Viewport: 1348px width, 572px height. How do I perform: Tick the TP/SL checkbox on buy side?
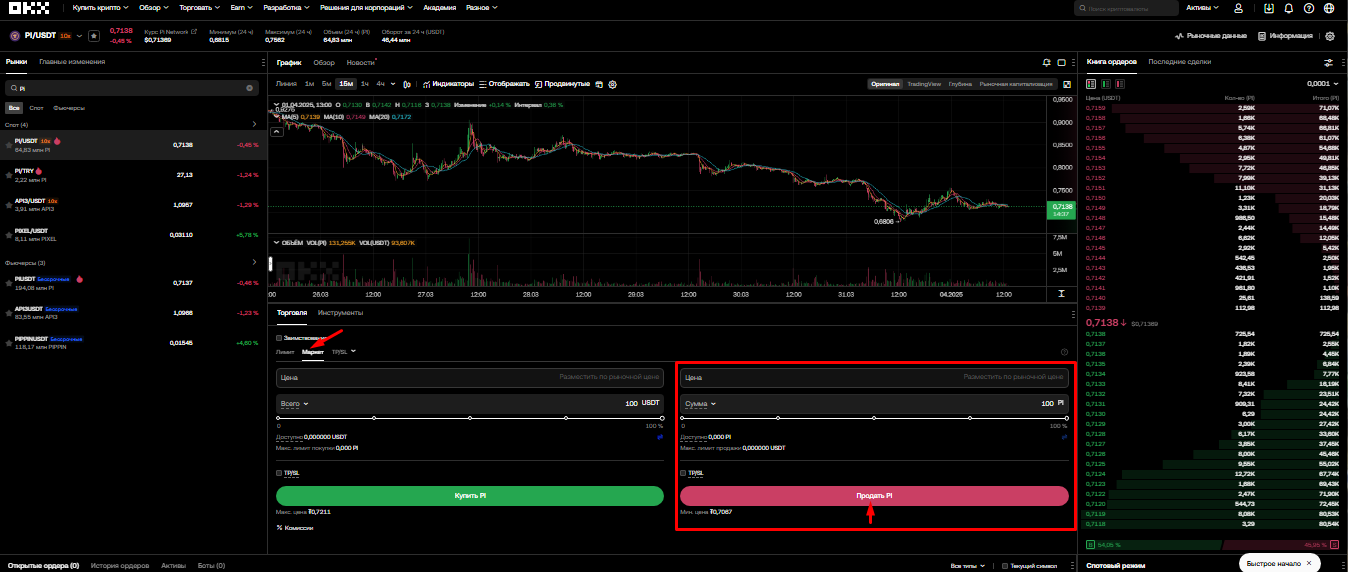[279, 473]
